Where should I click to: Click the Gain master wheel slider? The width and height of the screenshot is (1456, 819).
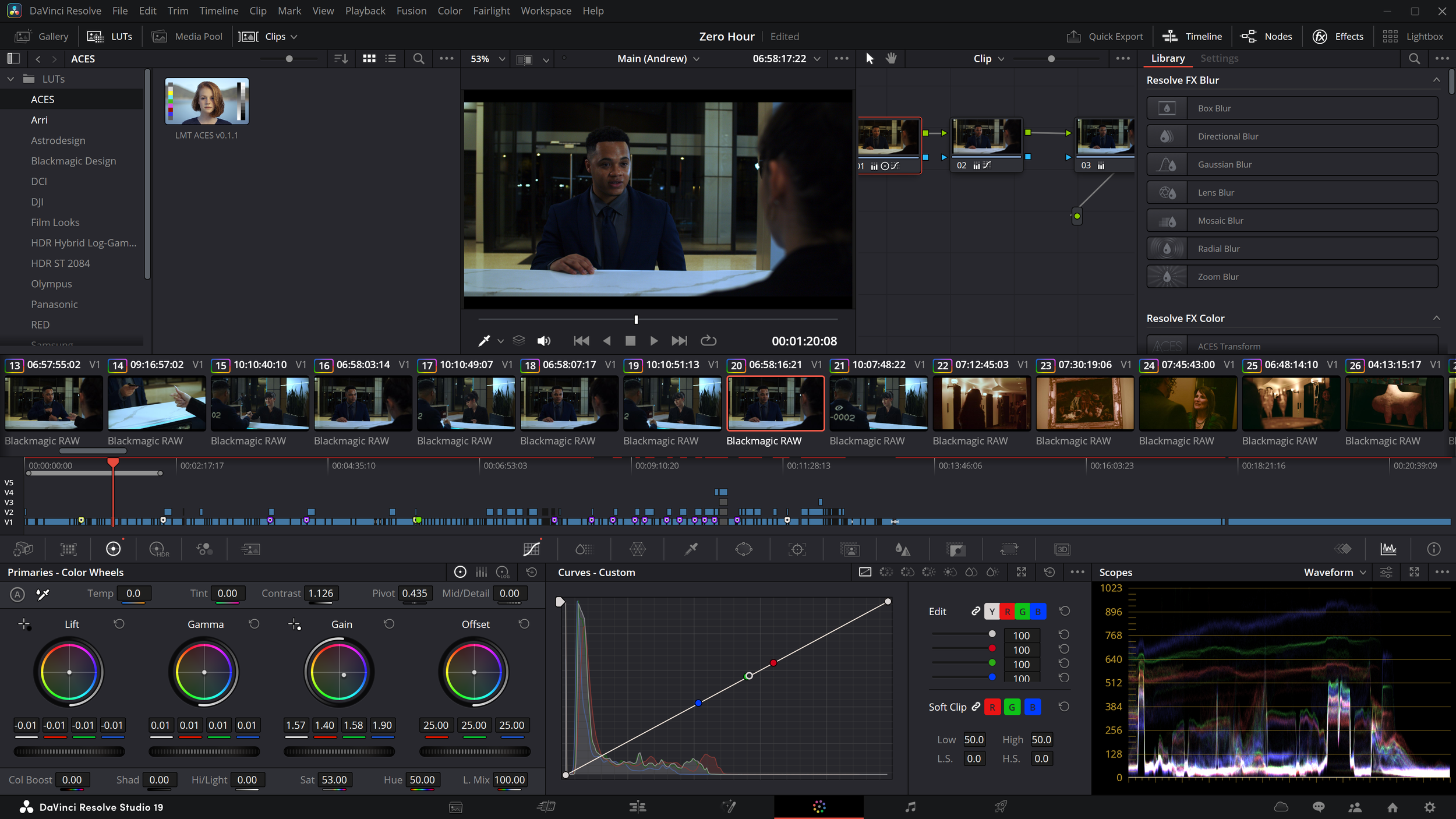click(339, 751)
